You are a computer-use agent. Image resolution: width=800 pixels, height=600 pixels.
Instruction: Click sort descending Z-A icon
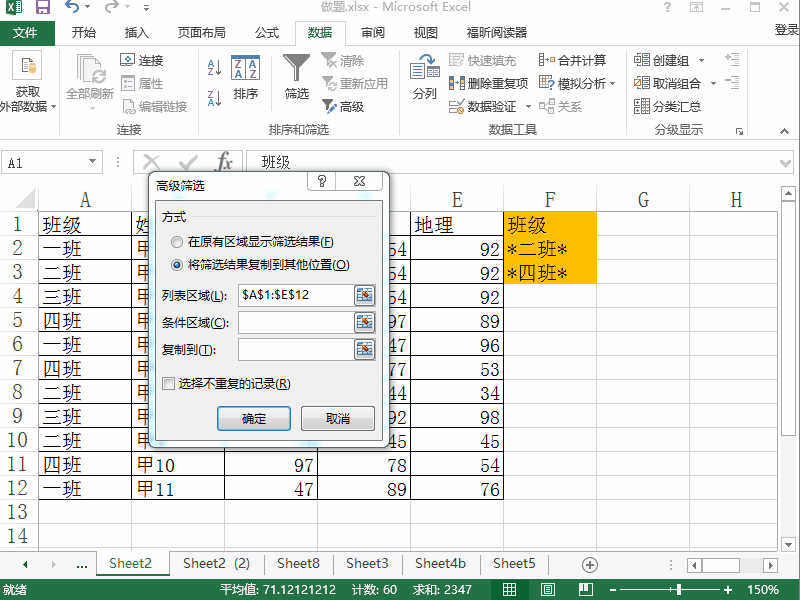(214, 98)
